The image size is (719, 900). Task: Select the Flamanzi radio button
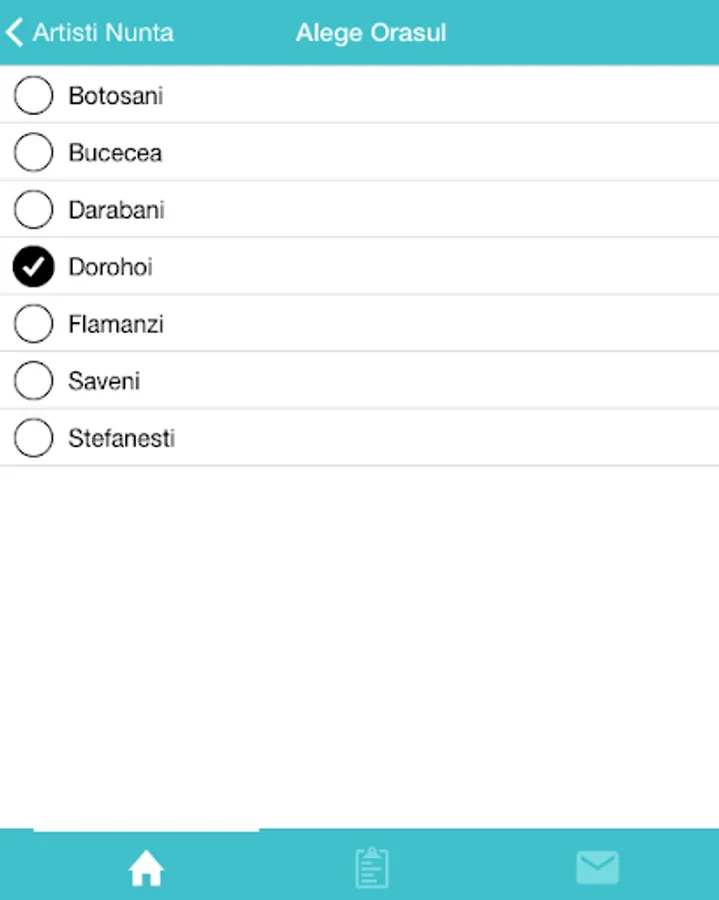(x=34, y=324)
